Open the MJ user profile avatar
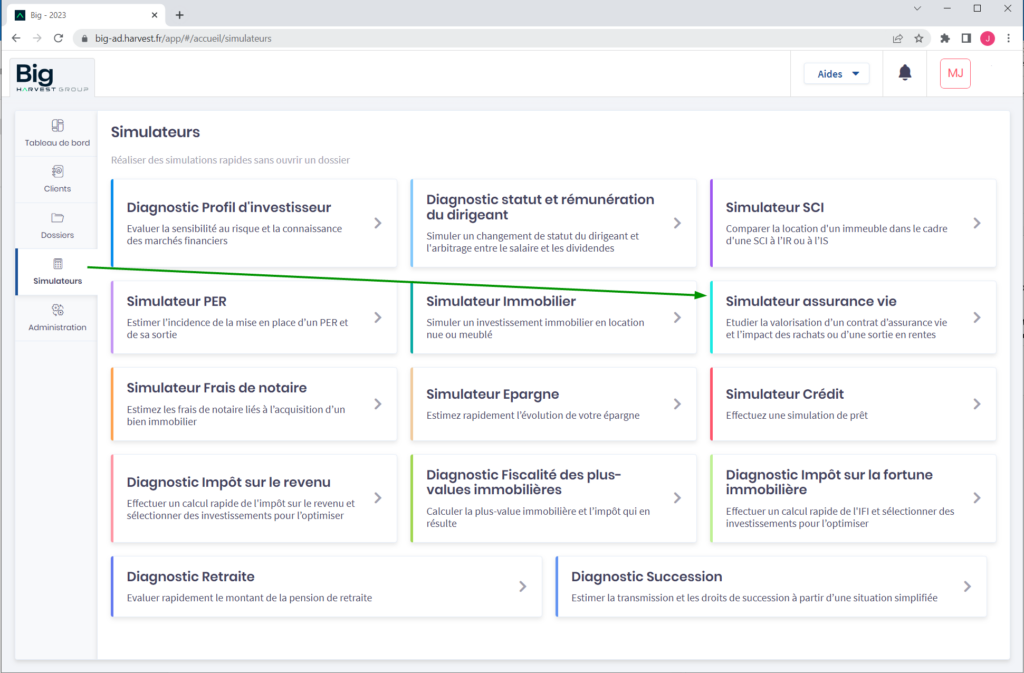Screen dimensions: 1024x673 pyautogui.click(x=955, y=73)
